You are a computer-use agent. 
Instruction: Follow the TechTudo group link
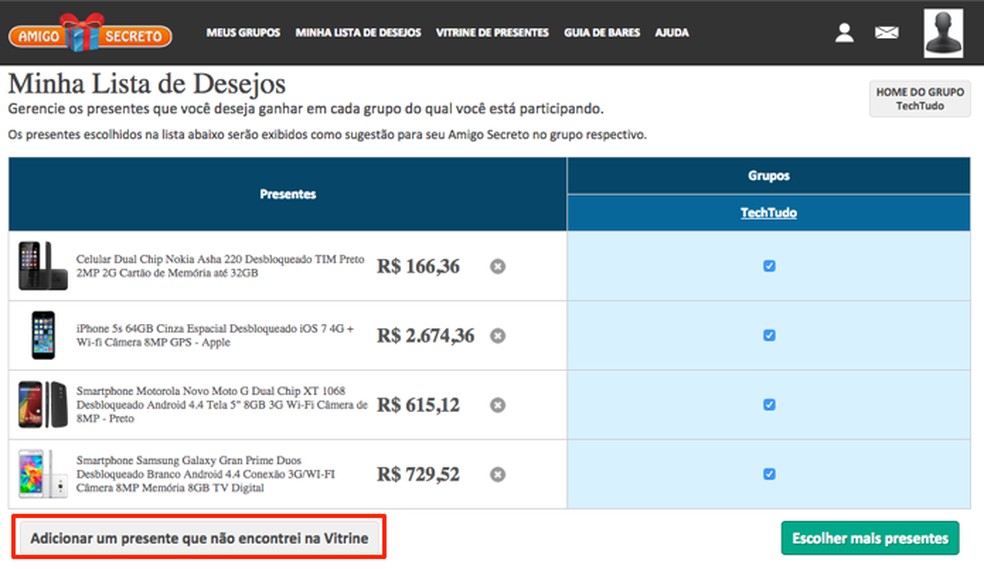pyautogui.click(x=769, y=213)
